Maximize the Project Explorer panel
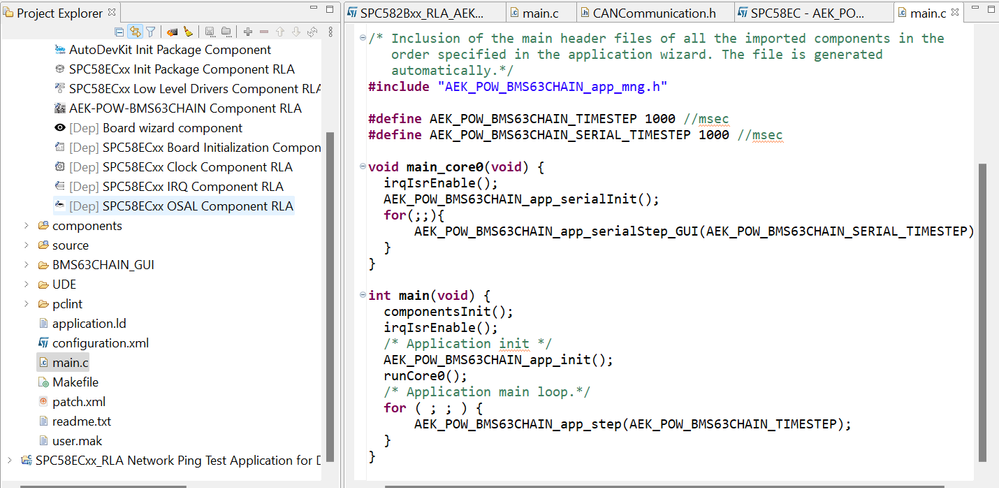 tap(329, 10)
